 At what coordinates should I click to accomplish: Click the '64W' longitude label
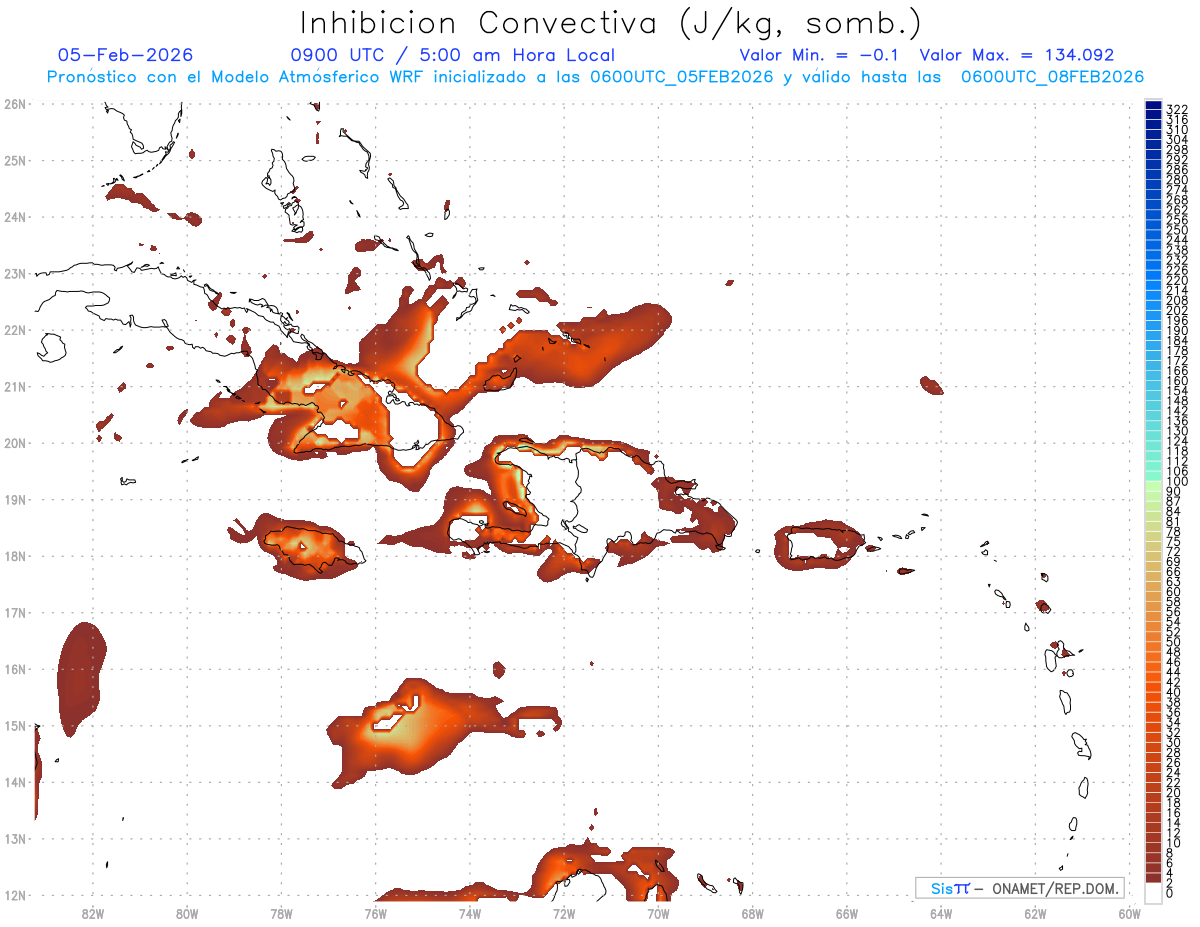pos(941,913)
